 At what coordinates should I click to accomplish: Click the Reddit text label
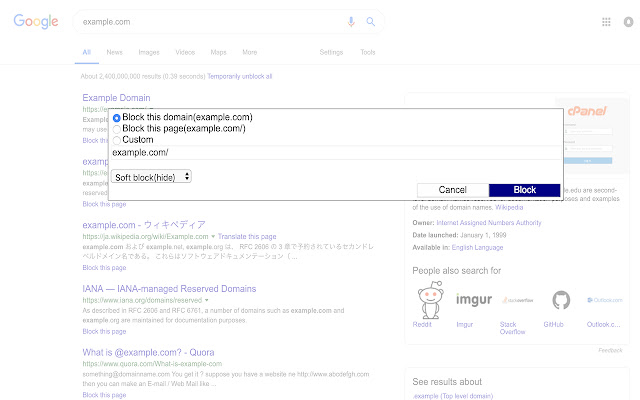(422, 324)
